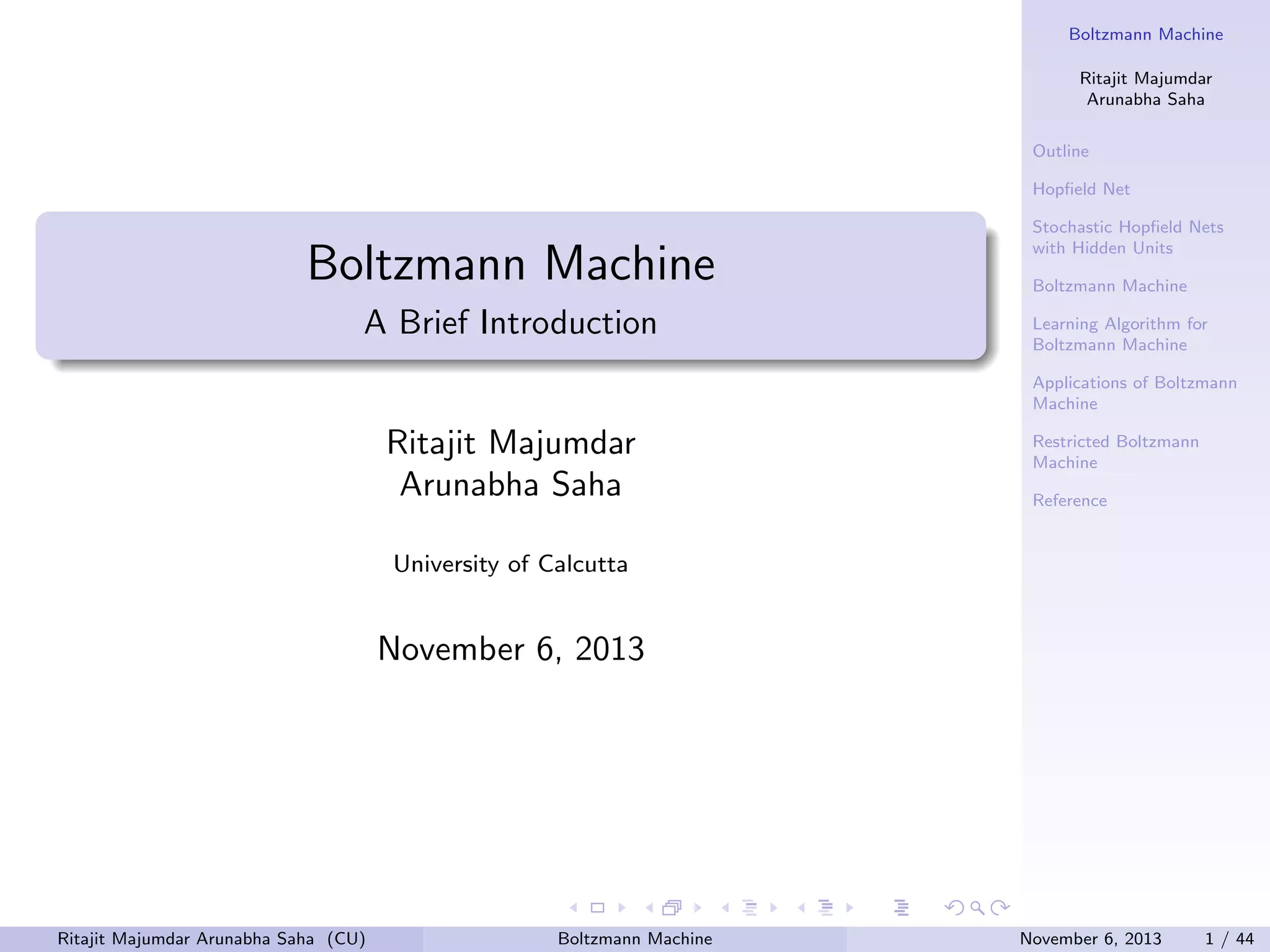Click the presentation appendix lines icon
This screenshot has height=952, width=1270.
coord(901,908)
